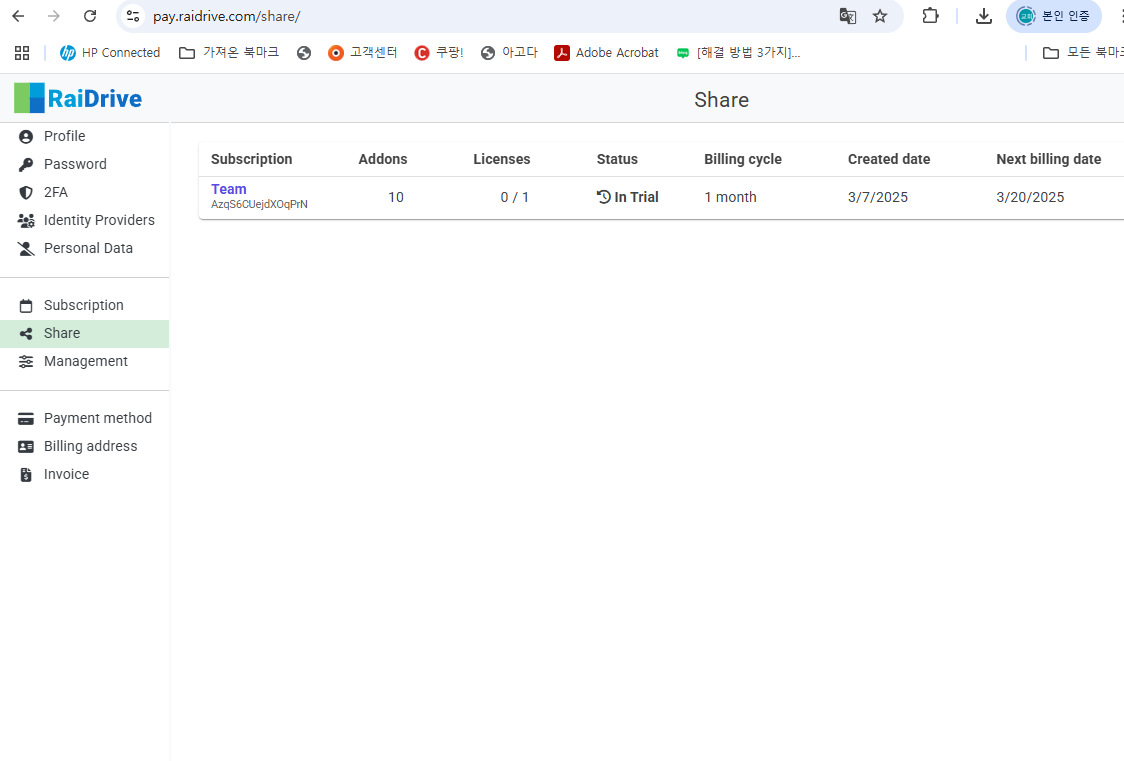Click the Billing cycle column header
1124x761 pixels.
point(743,159)
